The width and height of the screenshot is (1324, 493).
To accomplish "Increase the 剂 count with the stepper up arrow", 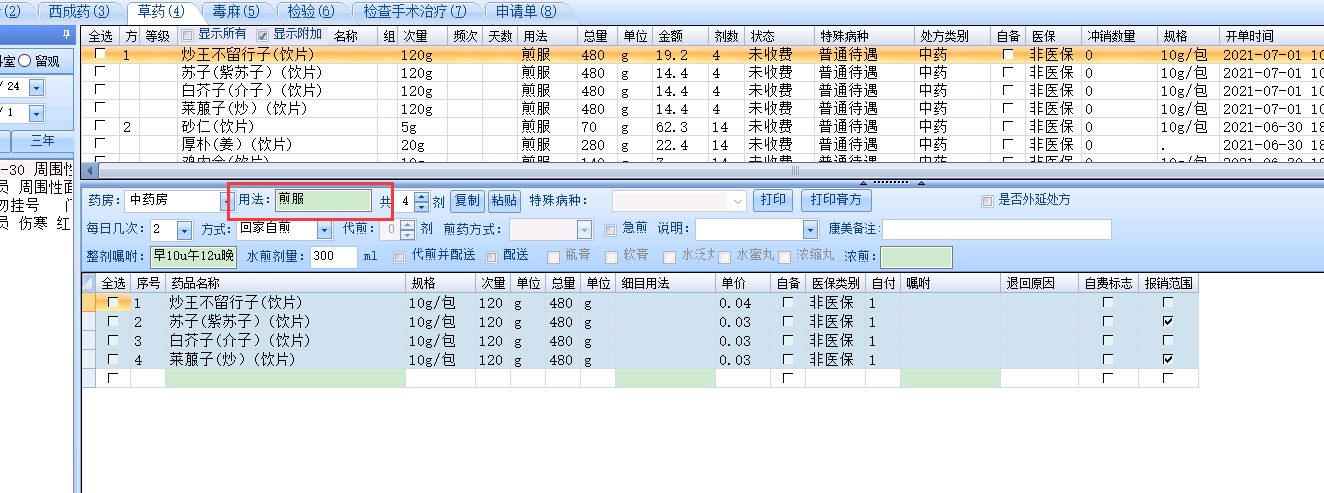I will point(422,195).
